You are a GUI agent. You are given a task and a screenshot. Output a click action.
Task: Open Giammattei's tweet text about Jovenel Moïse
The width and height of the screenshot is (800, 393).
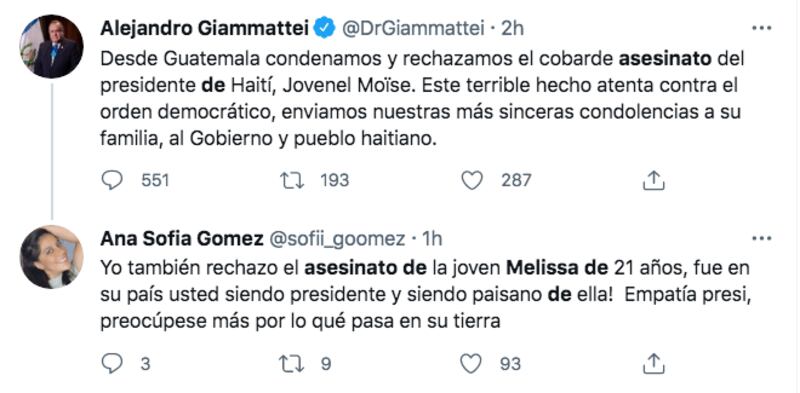point(422,99)
